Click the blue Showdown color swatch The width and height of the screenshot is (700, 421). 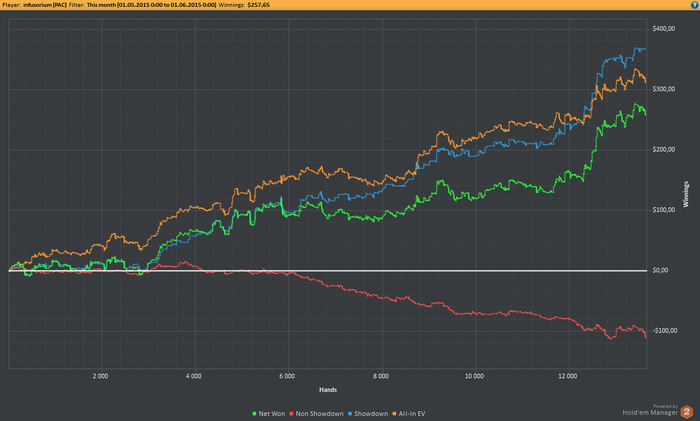pyautogui.click(x=350, y=414)
